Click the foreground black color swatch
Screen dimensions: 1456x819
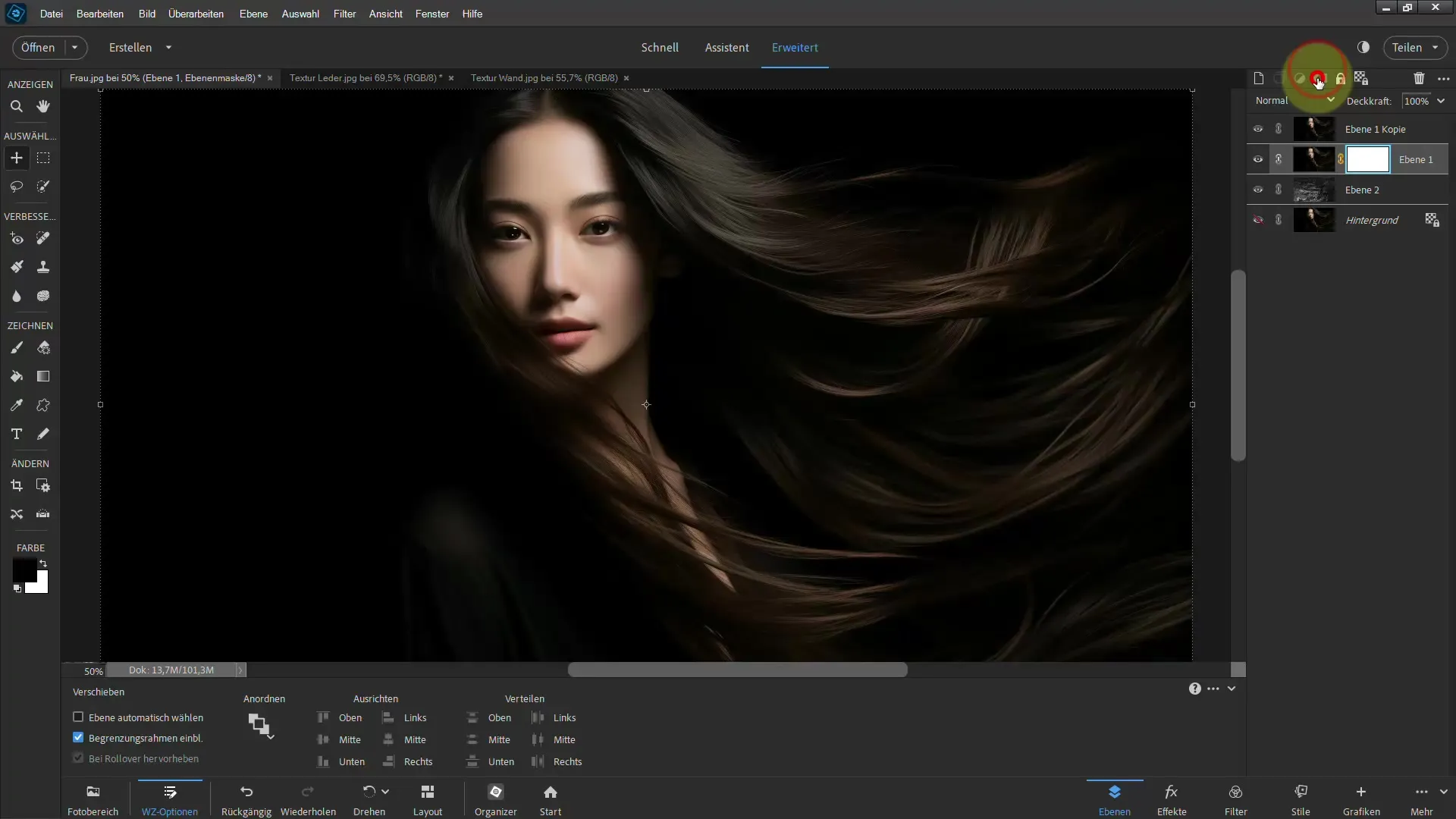24,570
